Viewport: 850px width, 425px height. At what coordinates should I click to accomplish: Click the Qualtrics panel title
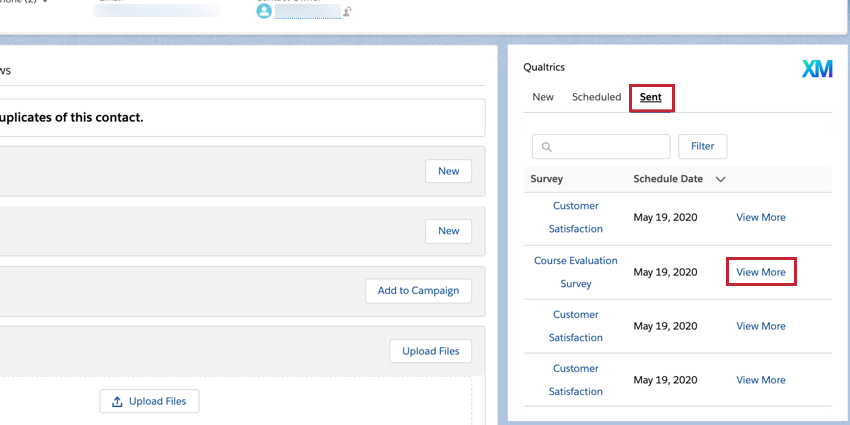pyautogui.click(x=544, y=67)
